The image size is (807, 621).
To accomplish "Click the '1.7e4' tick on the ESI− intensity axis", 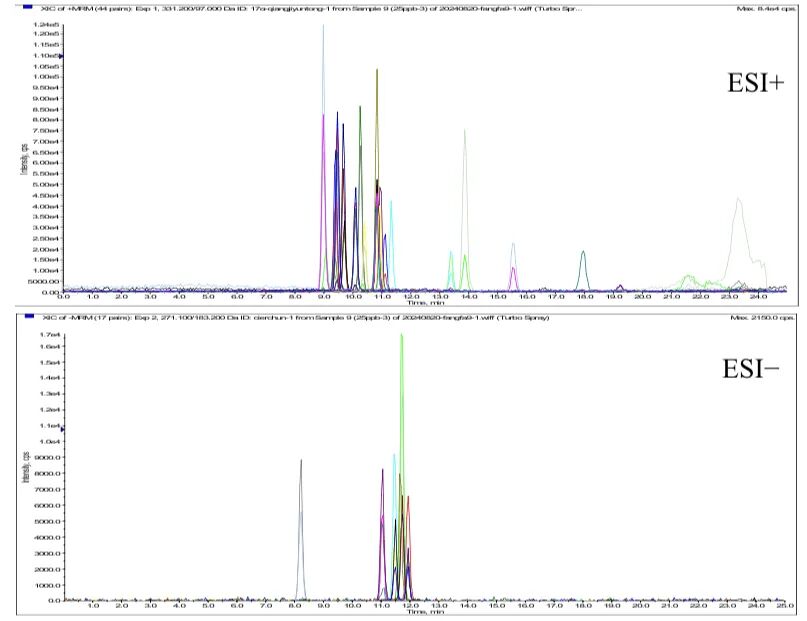I will click(x=52, y=335).
